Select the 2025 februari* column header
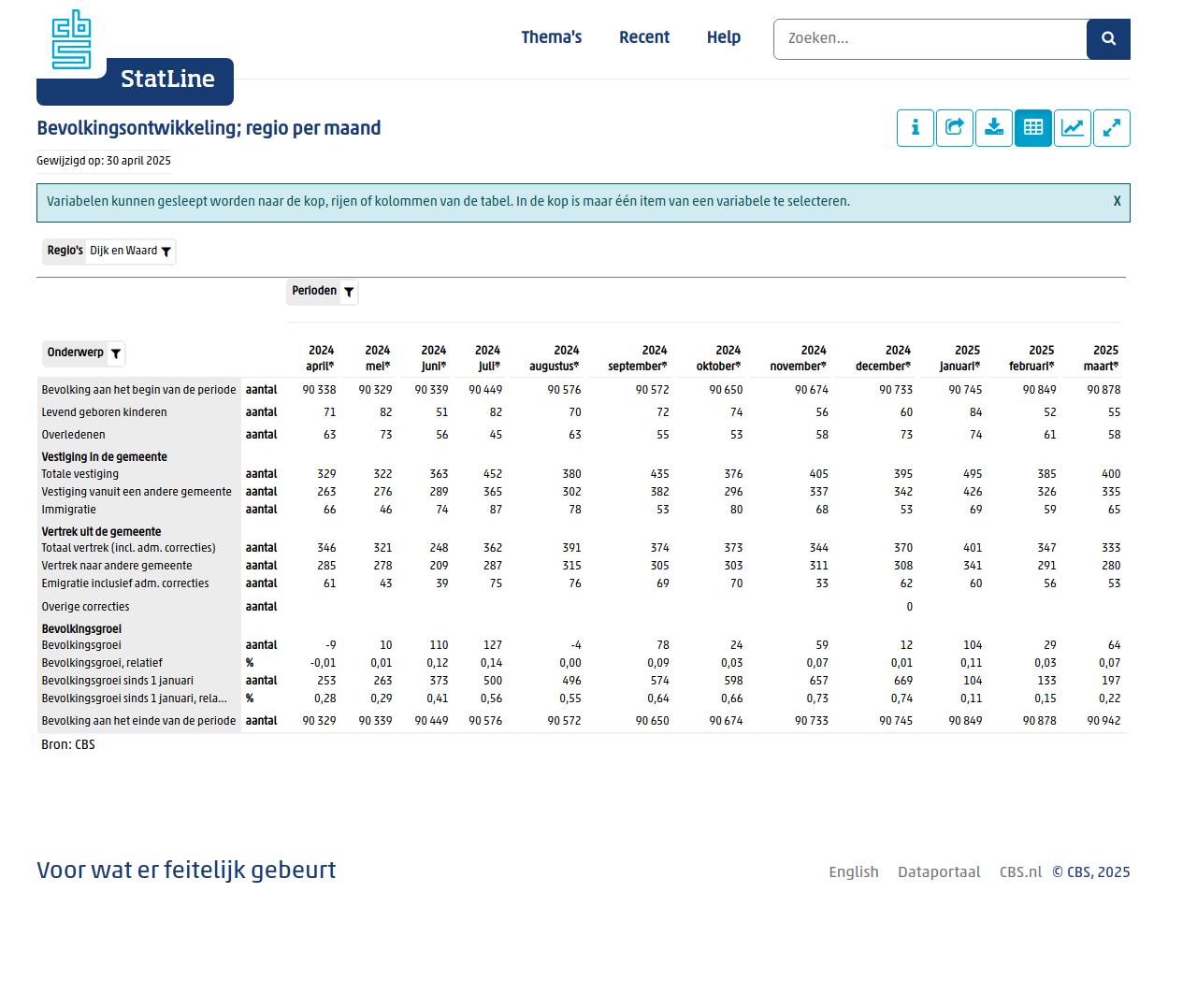Image resolution: width=1197 pixels, height=1008 pixels. point(1032,358)
